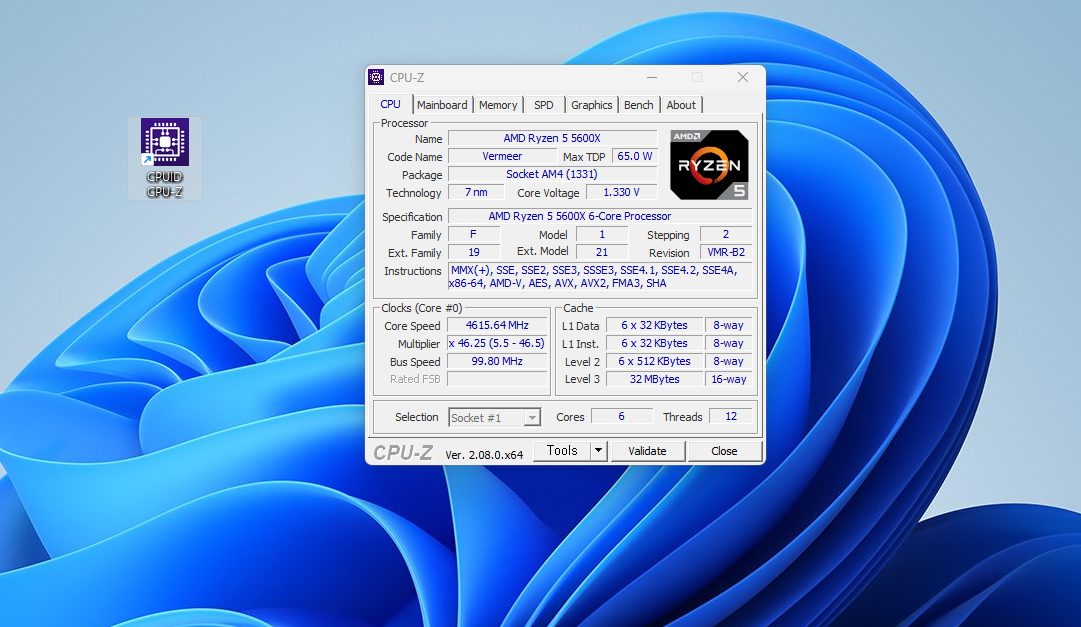Screen dimensions: 1081x627
Task: Open the CPUID CPU-Z desktop shortcut icon
Action: click(x=165, y=158)
